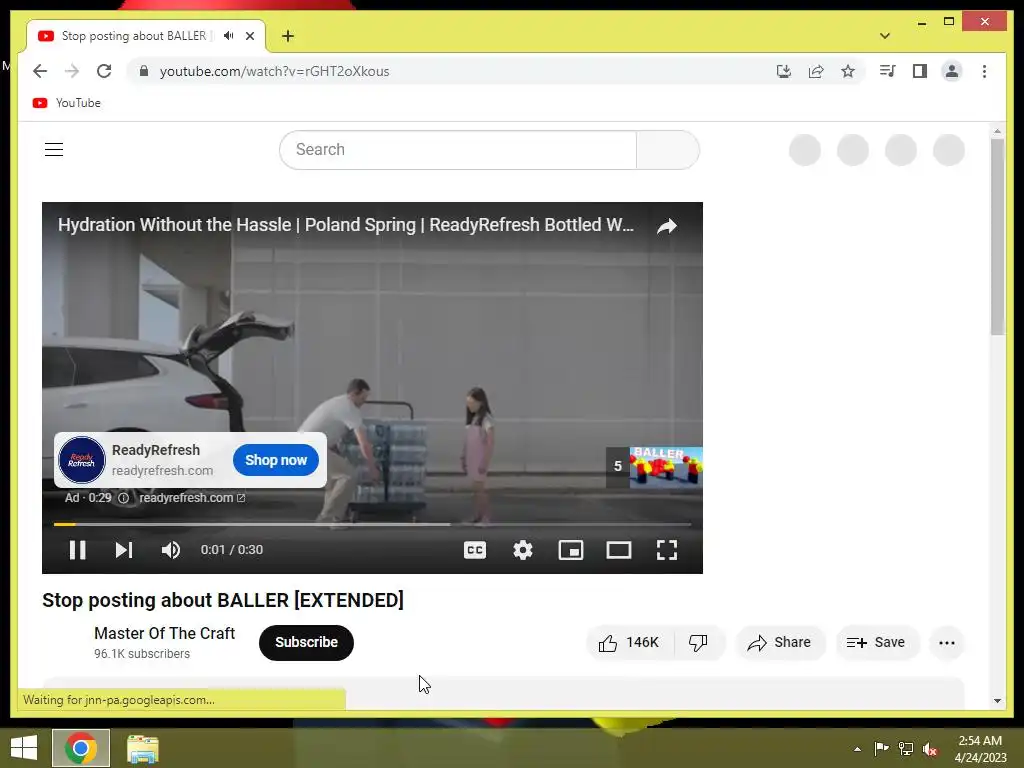
Task: Close the BALLER tab
Action: 249,36
